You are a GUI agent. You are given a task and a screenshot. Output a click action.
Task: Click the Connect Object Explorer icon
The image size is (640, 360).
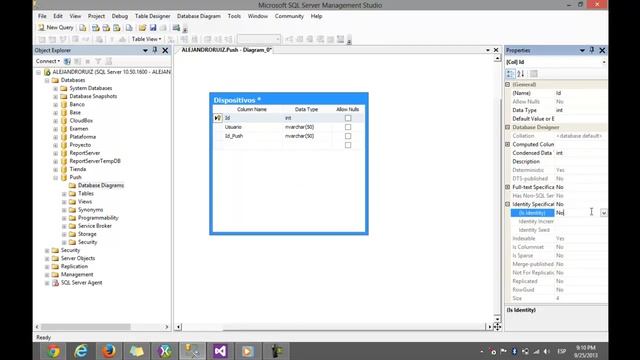pyautogui.click(x=67, y=61)
